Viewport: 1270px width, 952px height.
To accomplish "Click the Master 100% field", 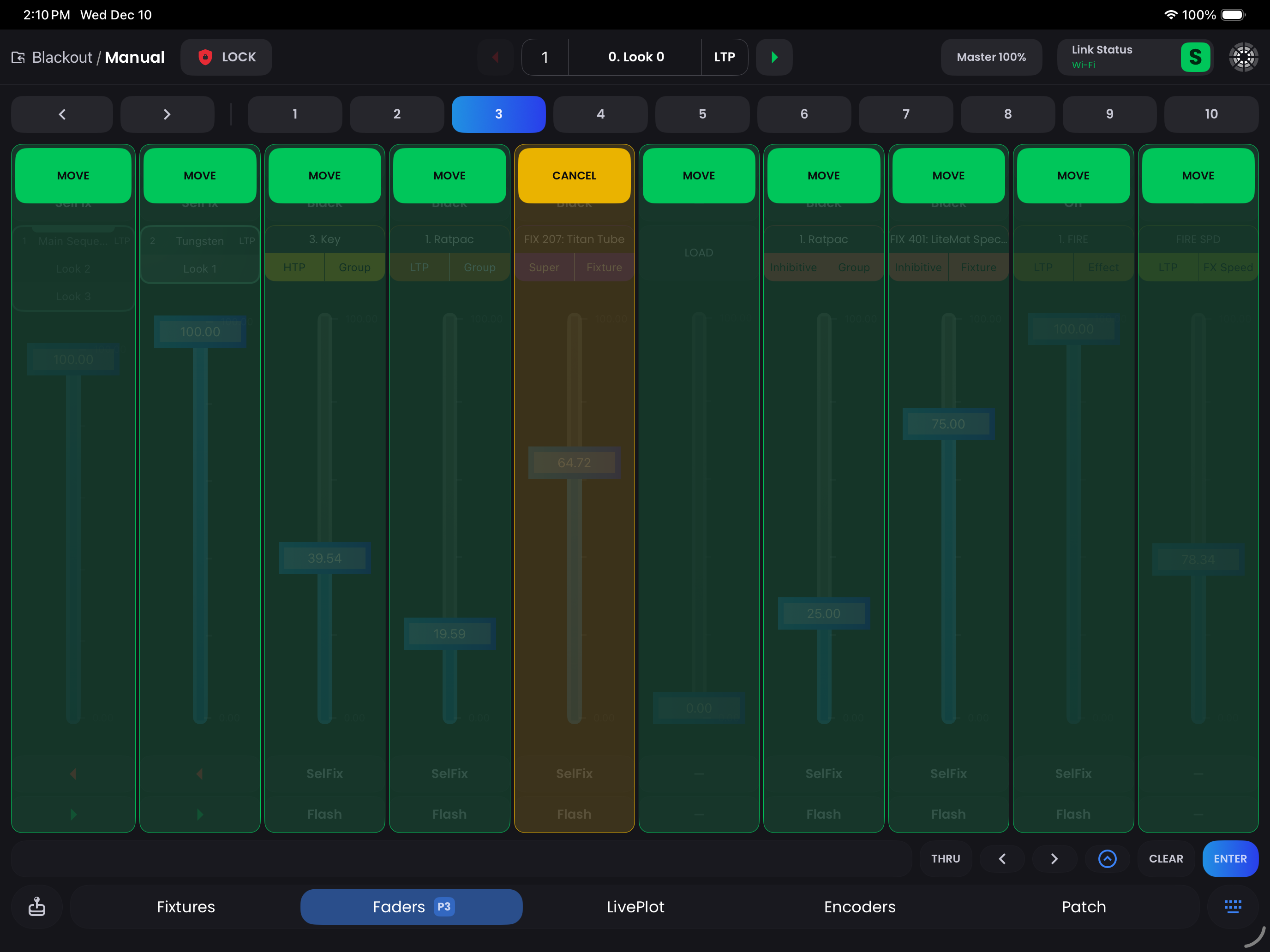I will 991,57.
